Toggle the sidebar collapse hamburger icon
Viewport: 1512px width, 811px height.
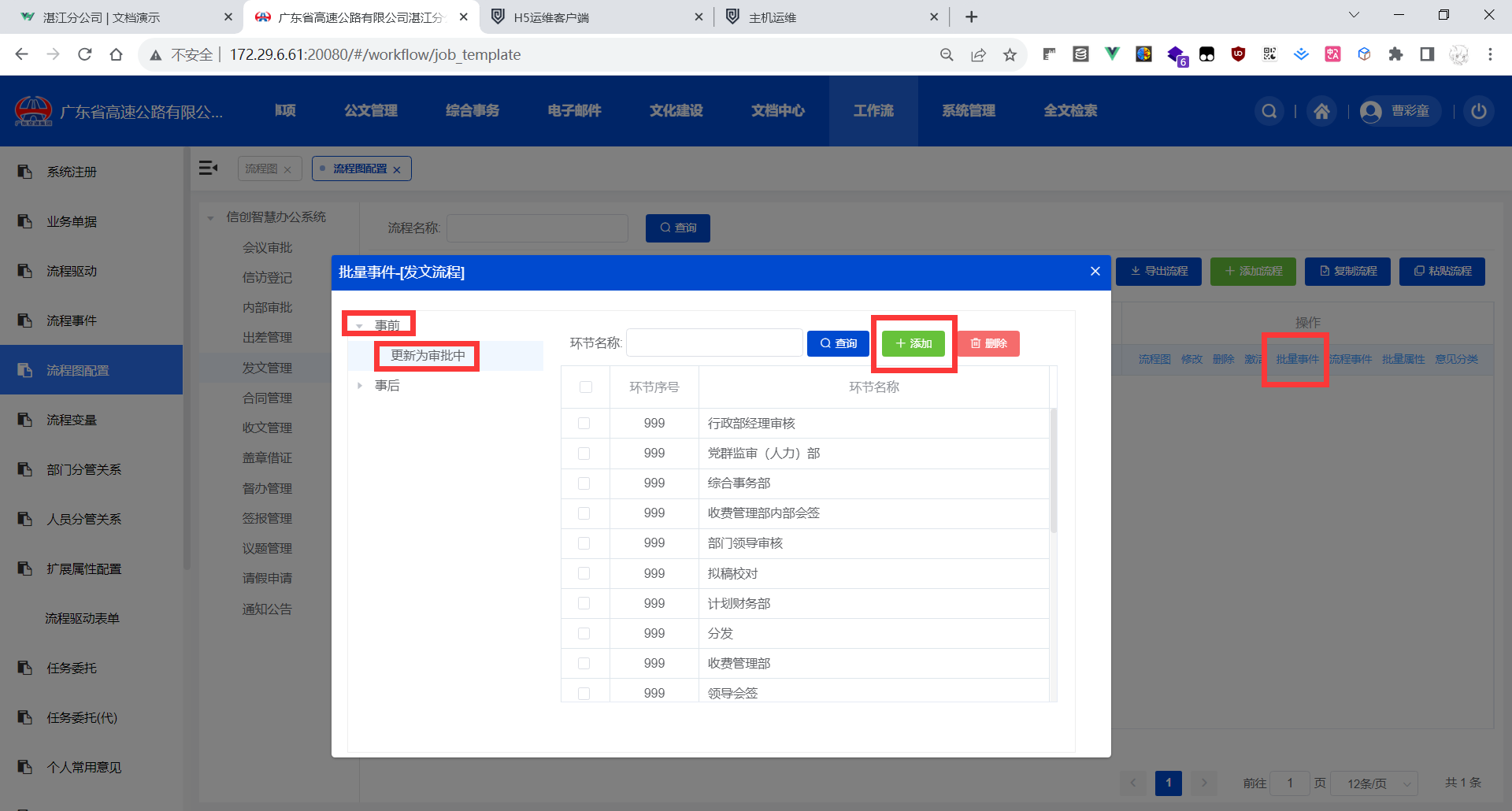coord(208,168)
